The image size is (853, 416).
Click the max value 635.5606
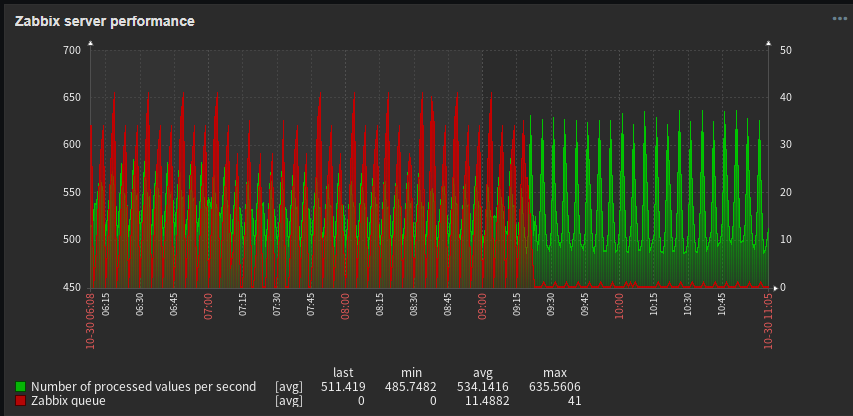pos(555,386)
